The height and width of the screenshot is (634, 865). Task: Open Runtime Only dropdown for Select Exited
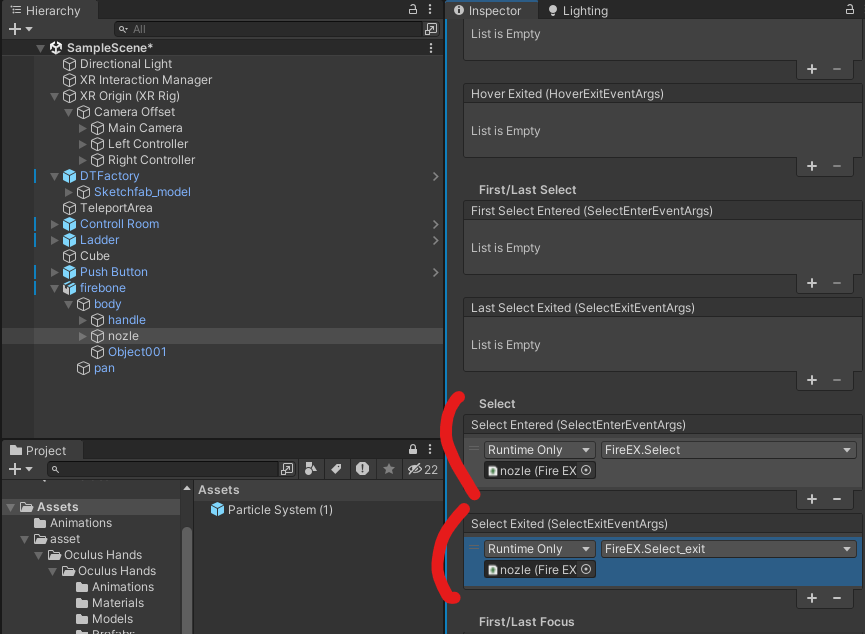[540, 549]
